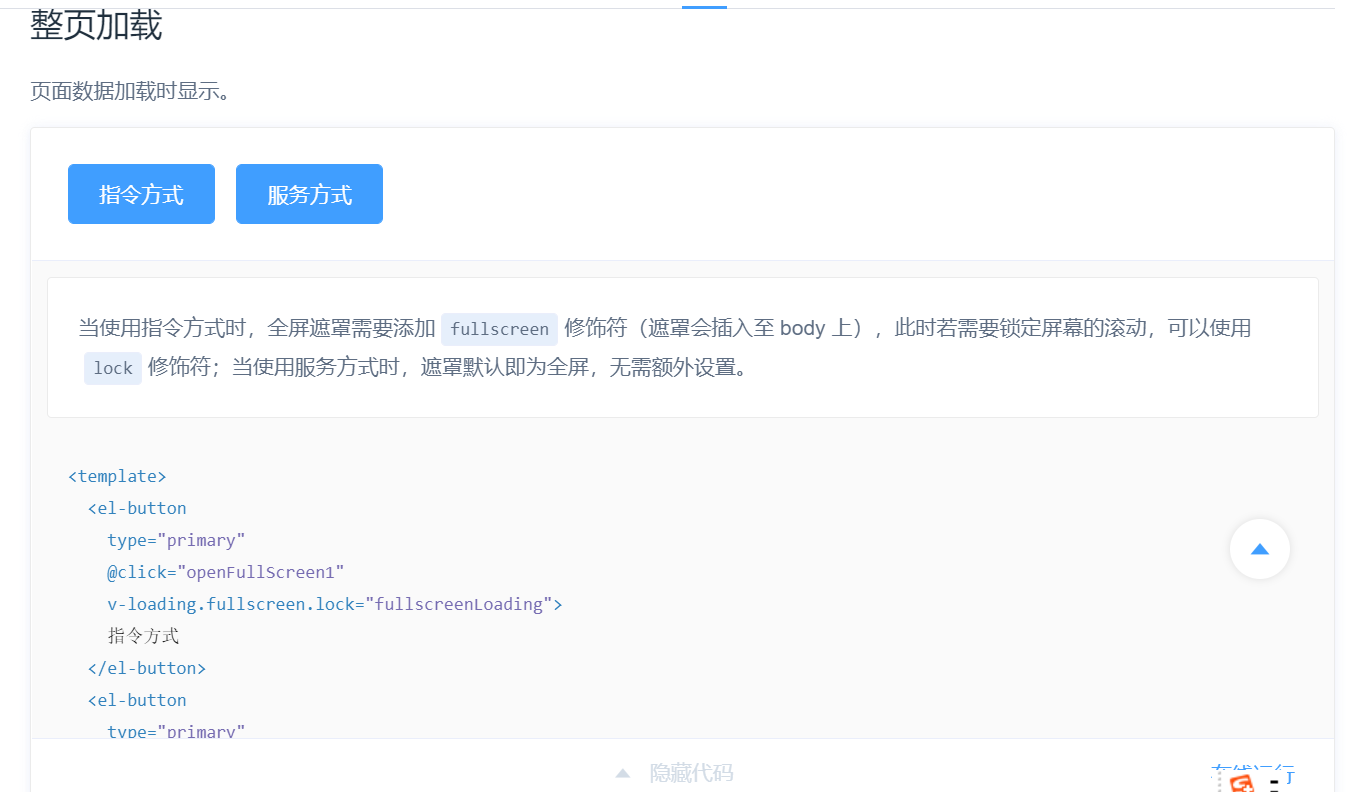Image resolution: width=1366 pixels, height=792 pixels.
Task: Click the inline code tag lock
Action: 113,368
